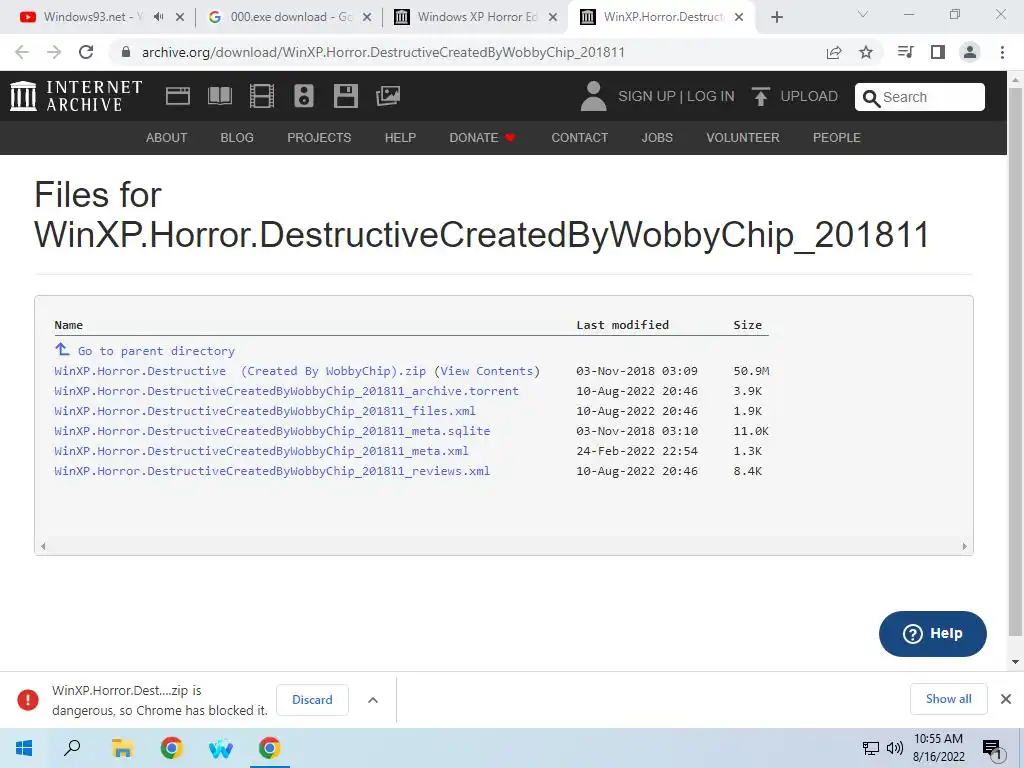The width and height of the screenshot is (1024, 768).
Task: Open the Video film strip icon
Action: [x=262, y=96]
